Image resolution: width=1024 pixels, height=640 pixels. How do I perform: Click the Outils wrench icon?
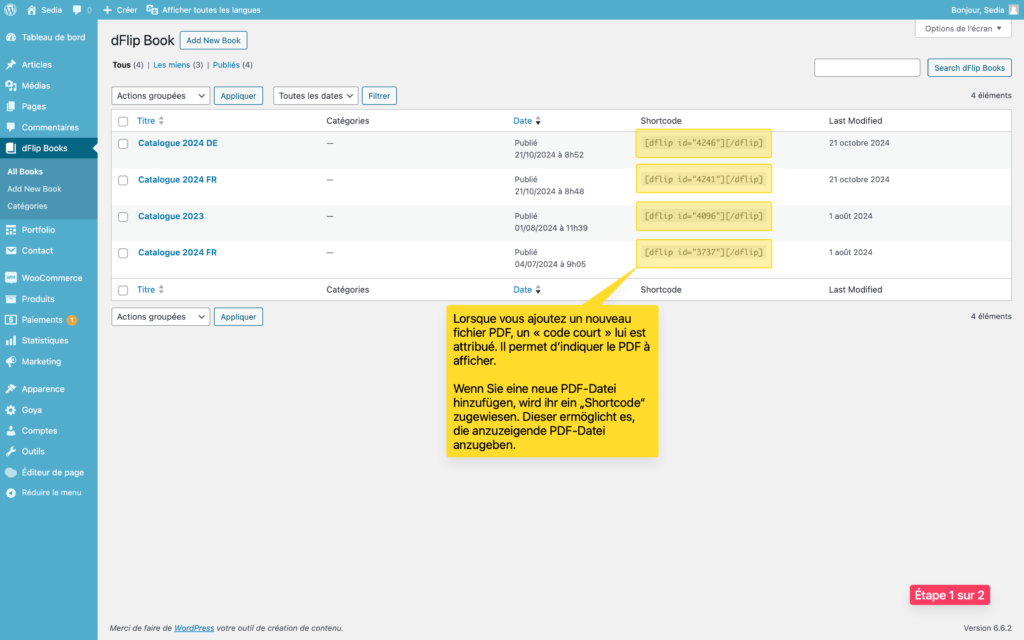point(11,451)
